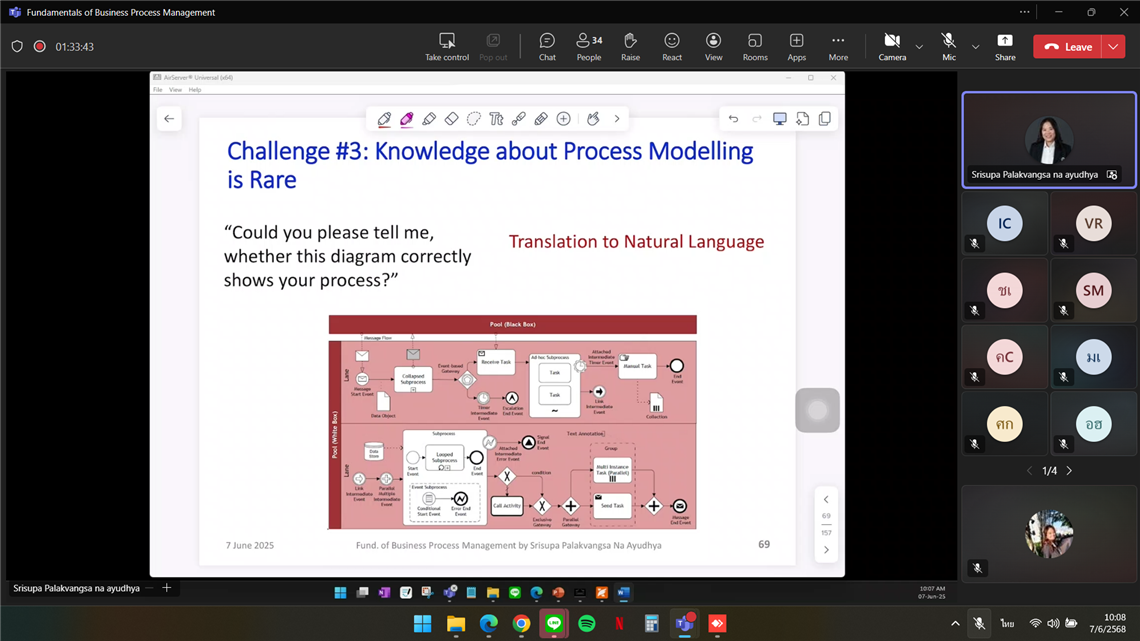Expand the Camera options dropdown arrow

[919, 47]
